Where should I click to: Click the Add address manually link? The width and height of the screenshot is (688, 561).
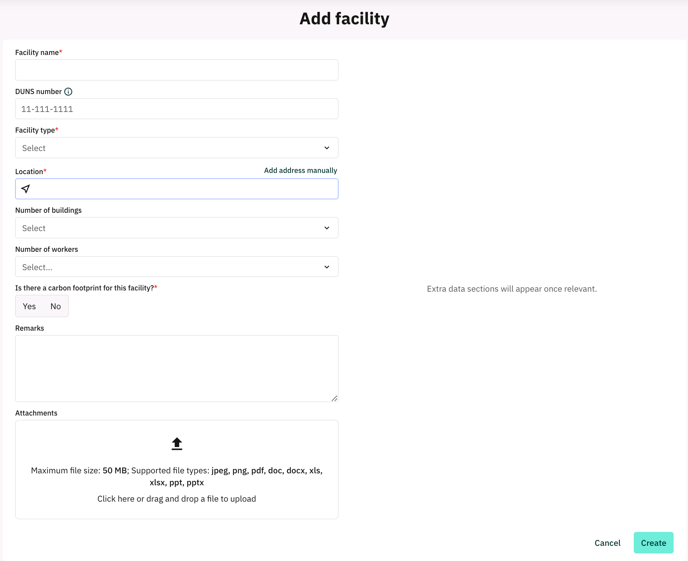point(301,171)
